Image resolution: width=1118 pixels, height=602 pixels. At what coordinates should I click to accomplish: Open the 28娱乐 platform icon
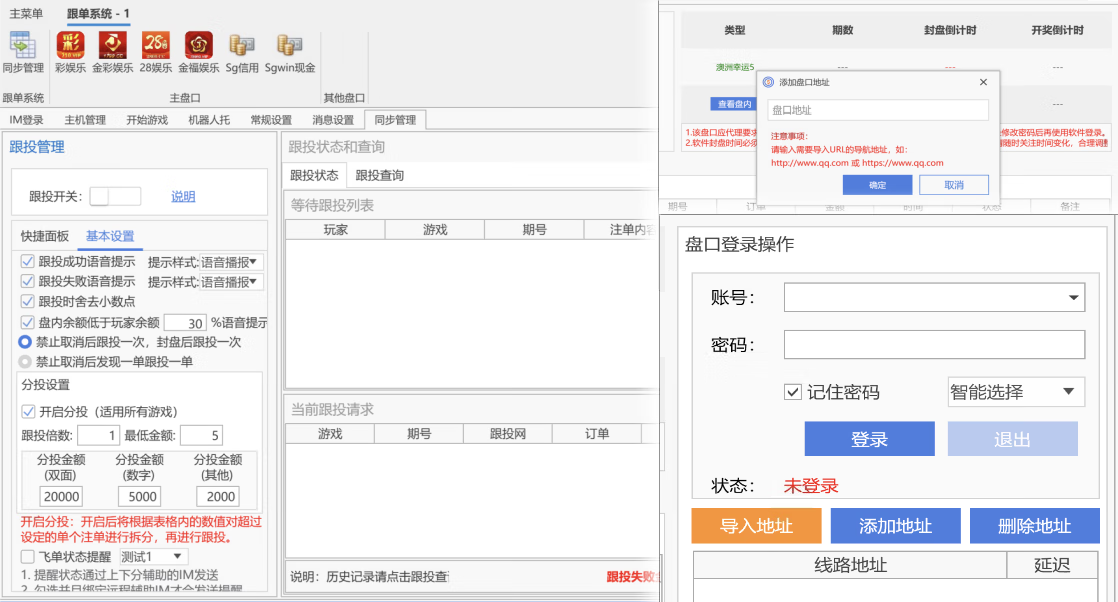click(155, 46)
